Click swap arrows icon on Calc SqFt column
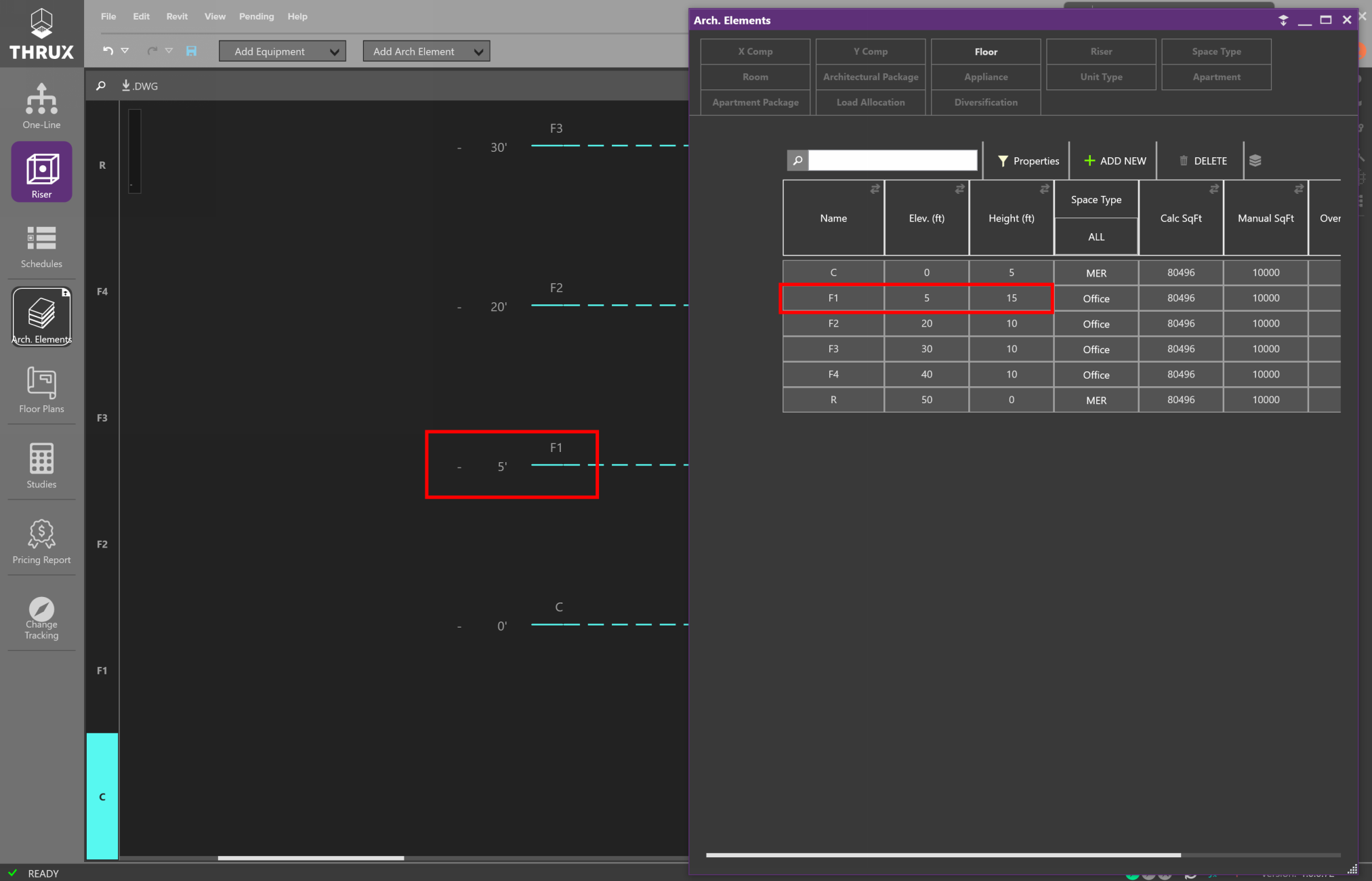Image resolution: width=1372 pixels, height=881 pixels. click(x=1214, y=189)
